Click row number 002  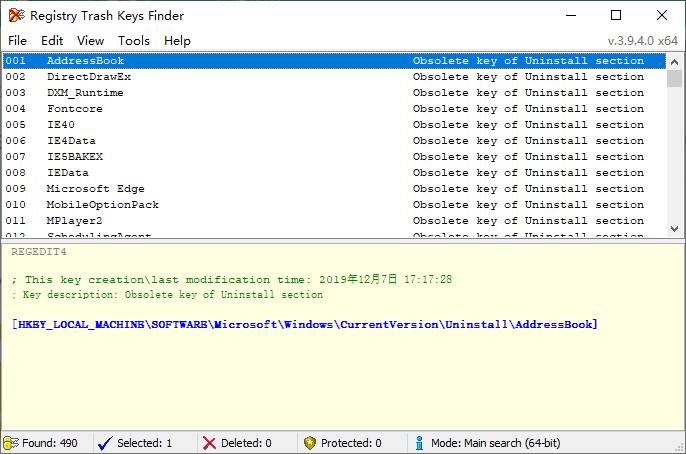pos(15,77)
